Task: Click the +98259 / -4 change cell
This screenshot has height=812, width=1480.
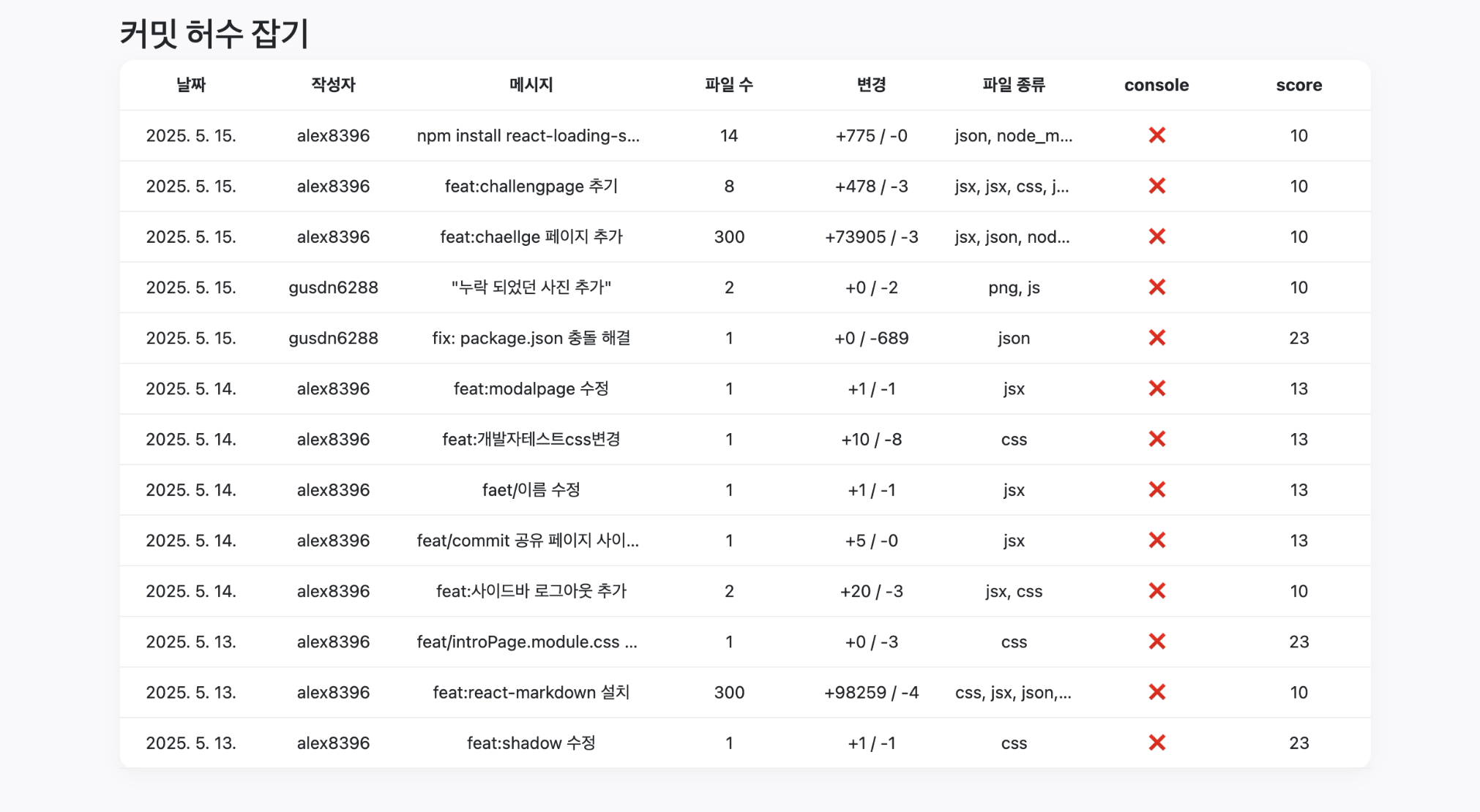Action: (x=871, y=692)
